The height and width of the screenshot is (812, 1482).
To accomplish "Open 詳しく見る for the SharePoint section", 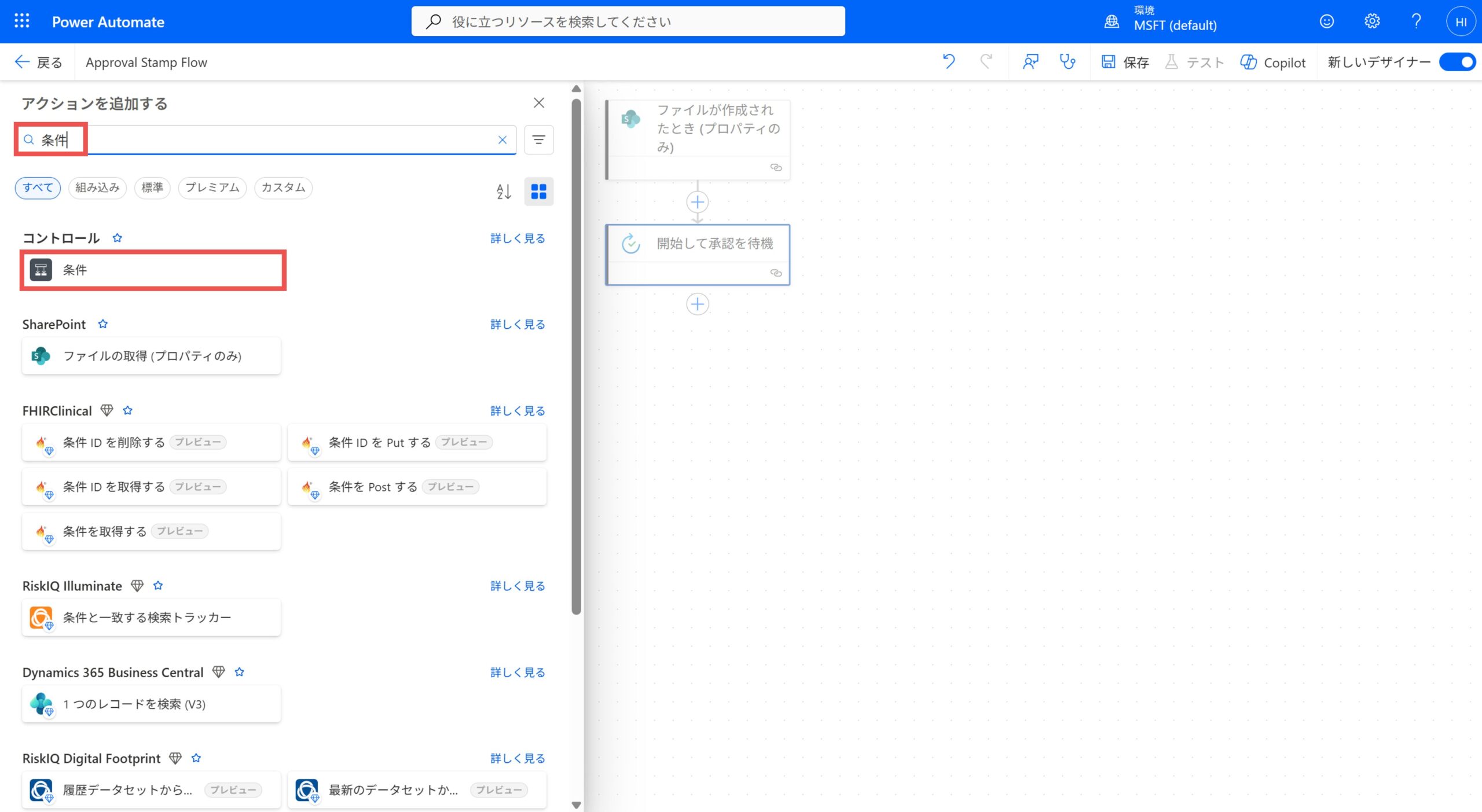I will tap(517, 324).
